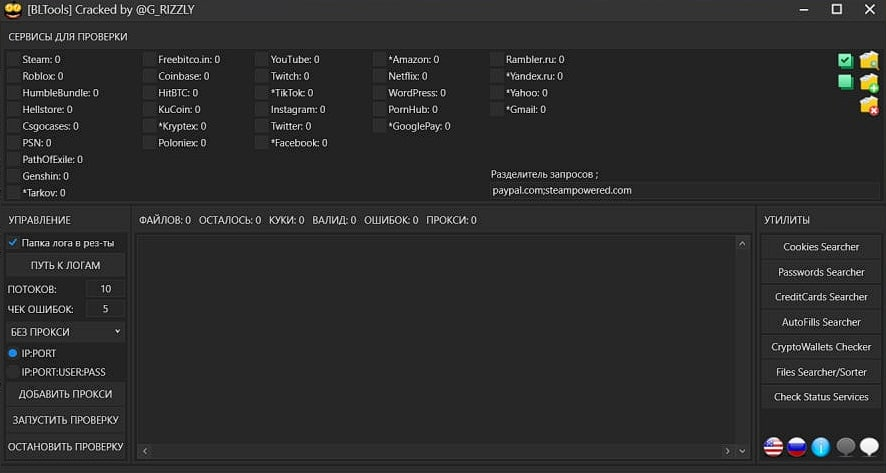Check the YouTube service box
886x473 pixels.
(x=261, y=59)
